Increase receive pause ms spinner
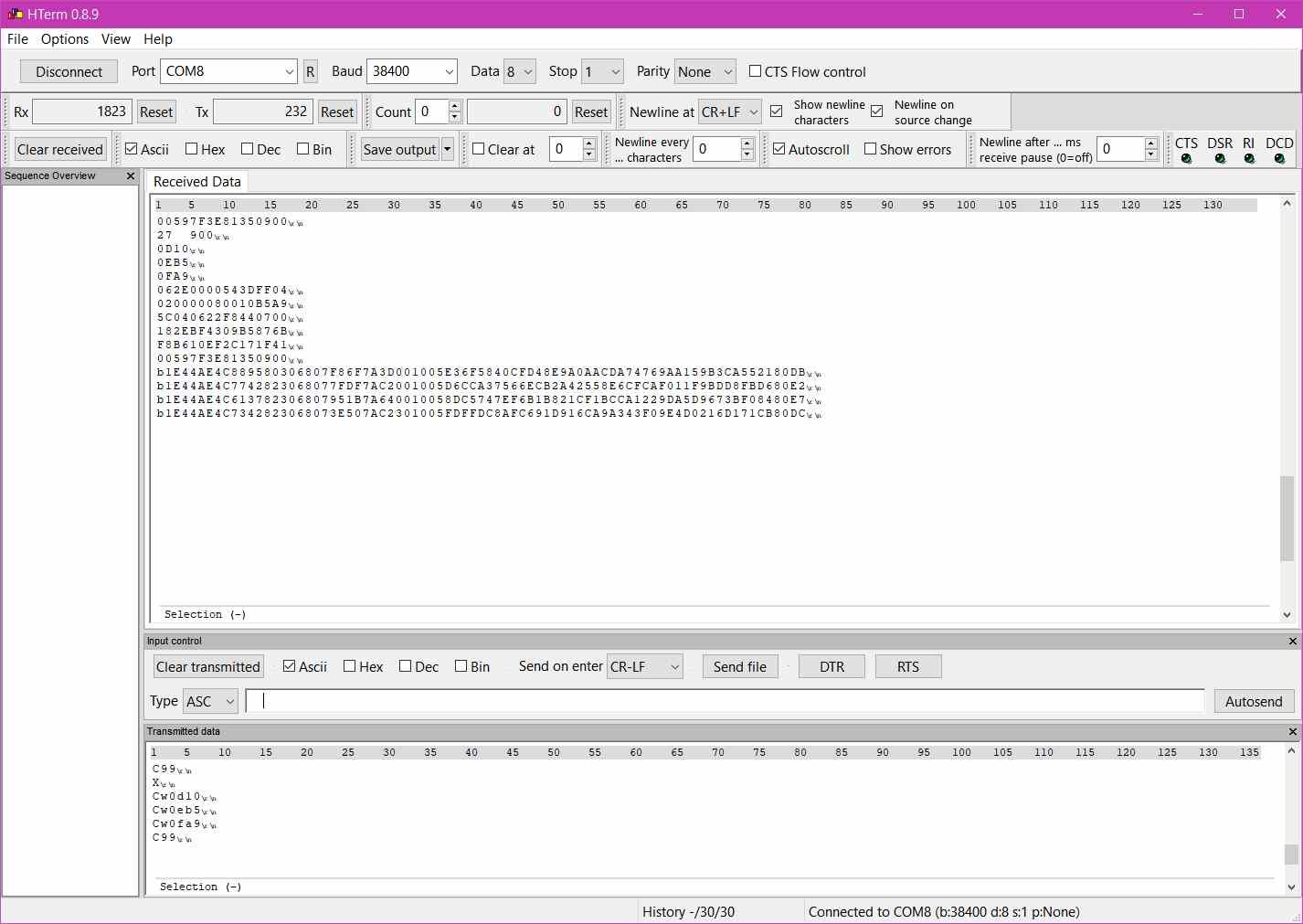This screenshot has height=924, width=1303. [x=1151, y=143]
